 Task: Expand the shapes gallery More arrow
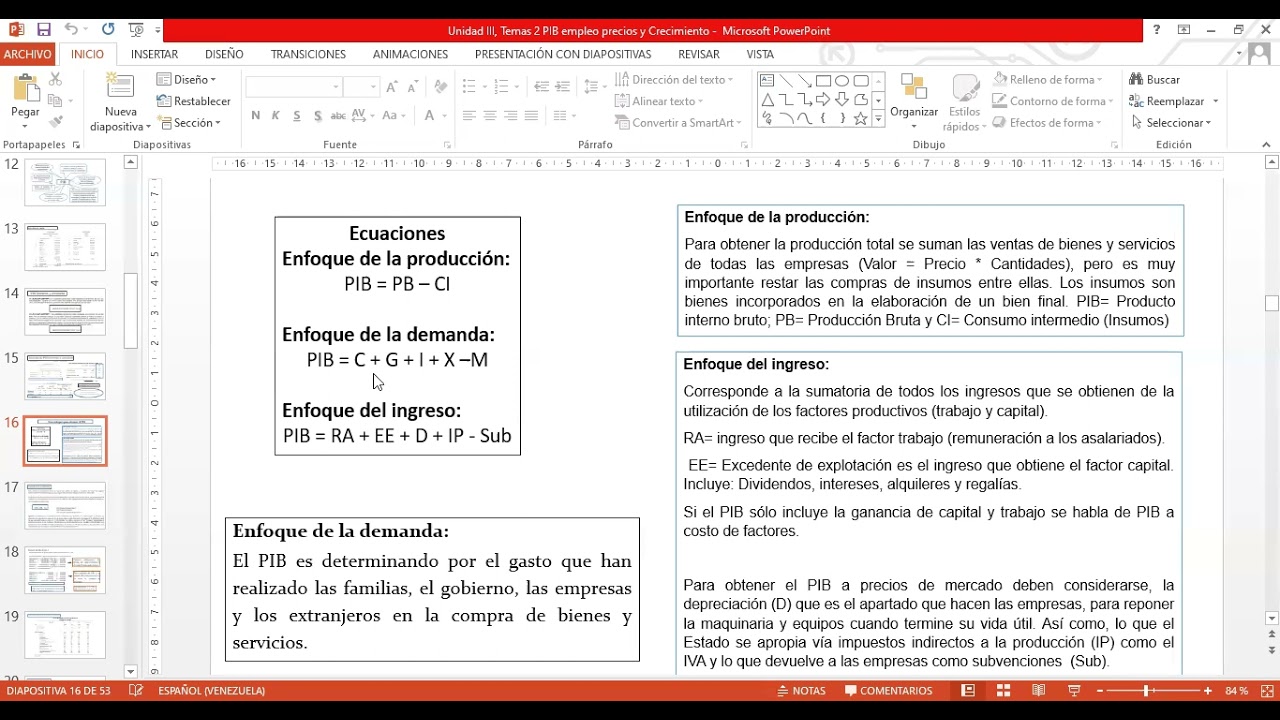(878, 119)
